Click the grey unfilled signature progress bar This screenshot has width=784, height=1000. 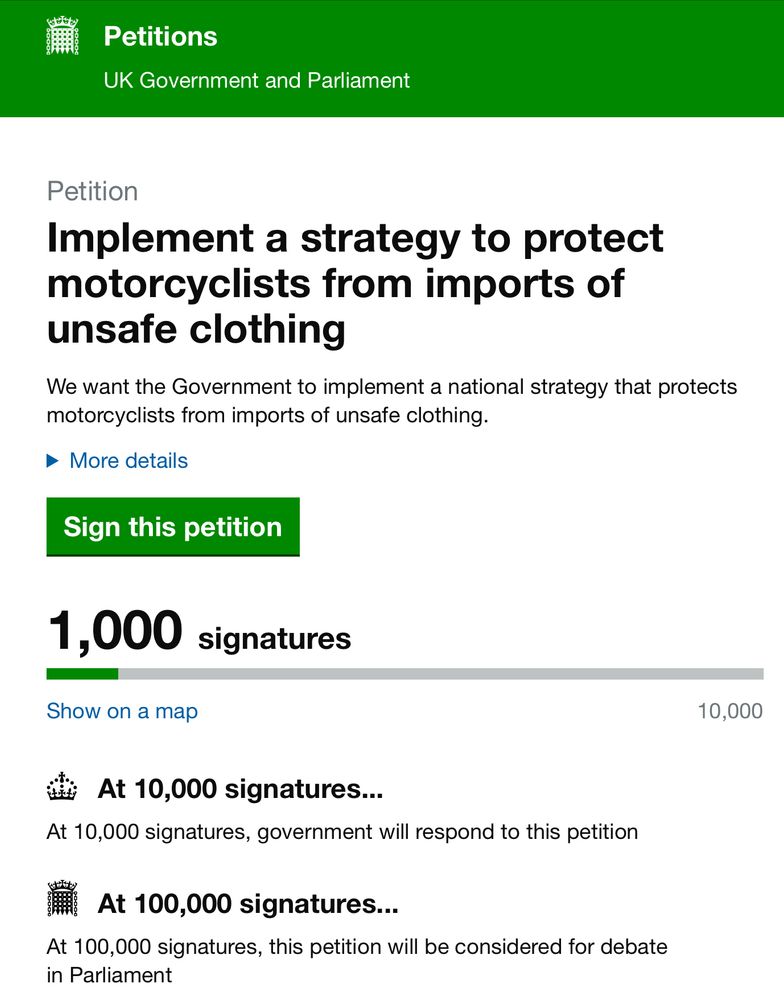[x=440, y=674]
